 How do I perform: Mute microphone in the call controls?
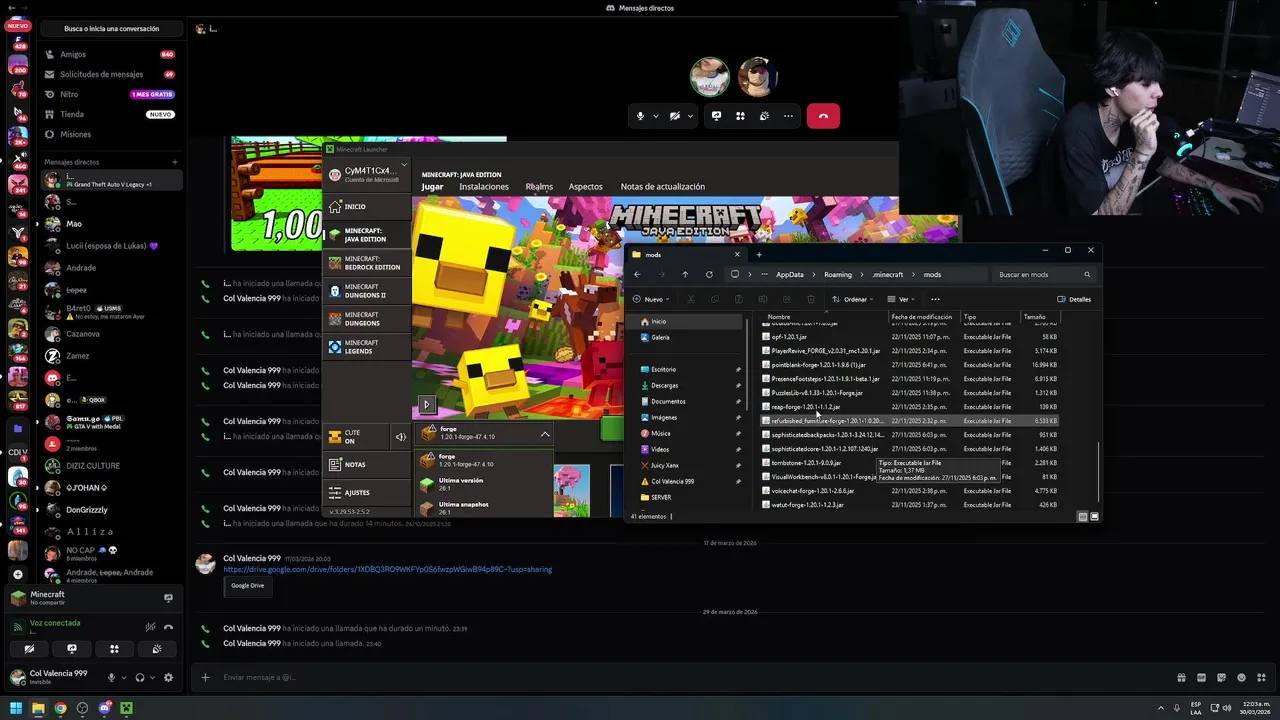pos(640,116)
